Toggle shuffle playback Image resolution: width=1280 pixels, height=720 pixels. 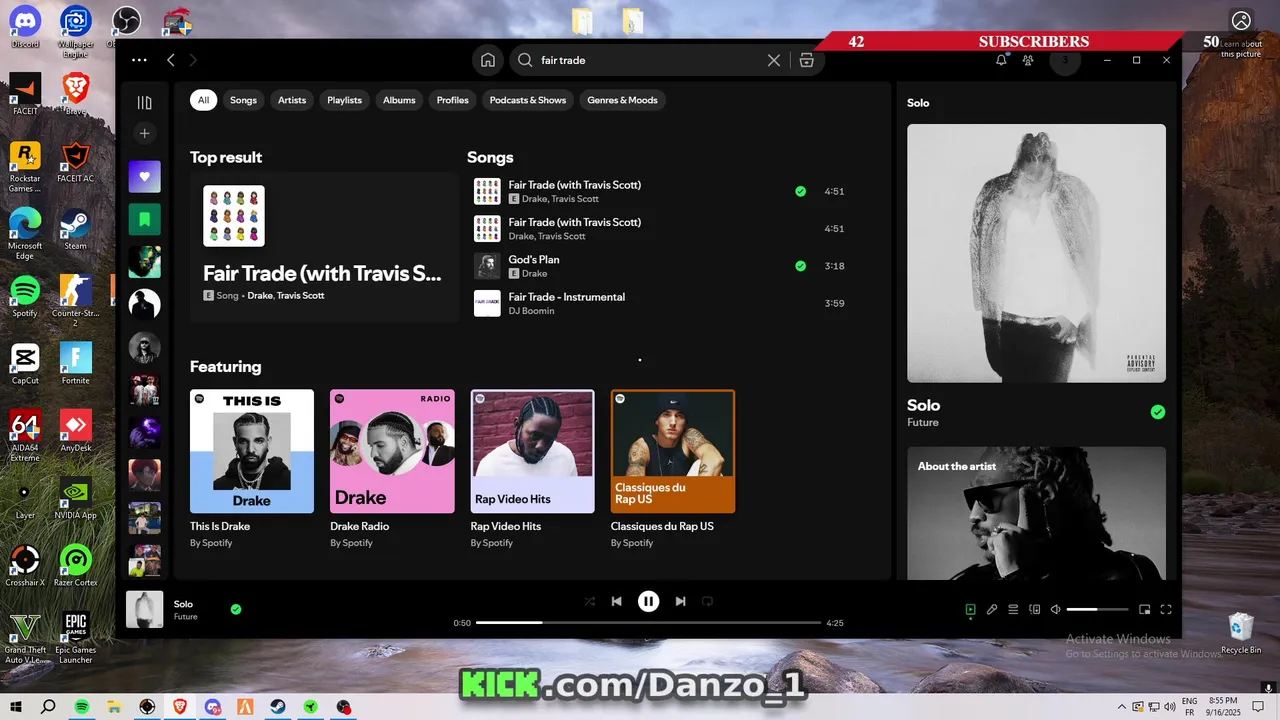click(x=590, y=601)
